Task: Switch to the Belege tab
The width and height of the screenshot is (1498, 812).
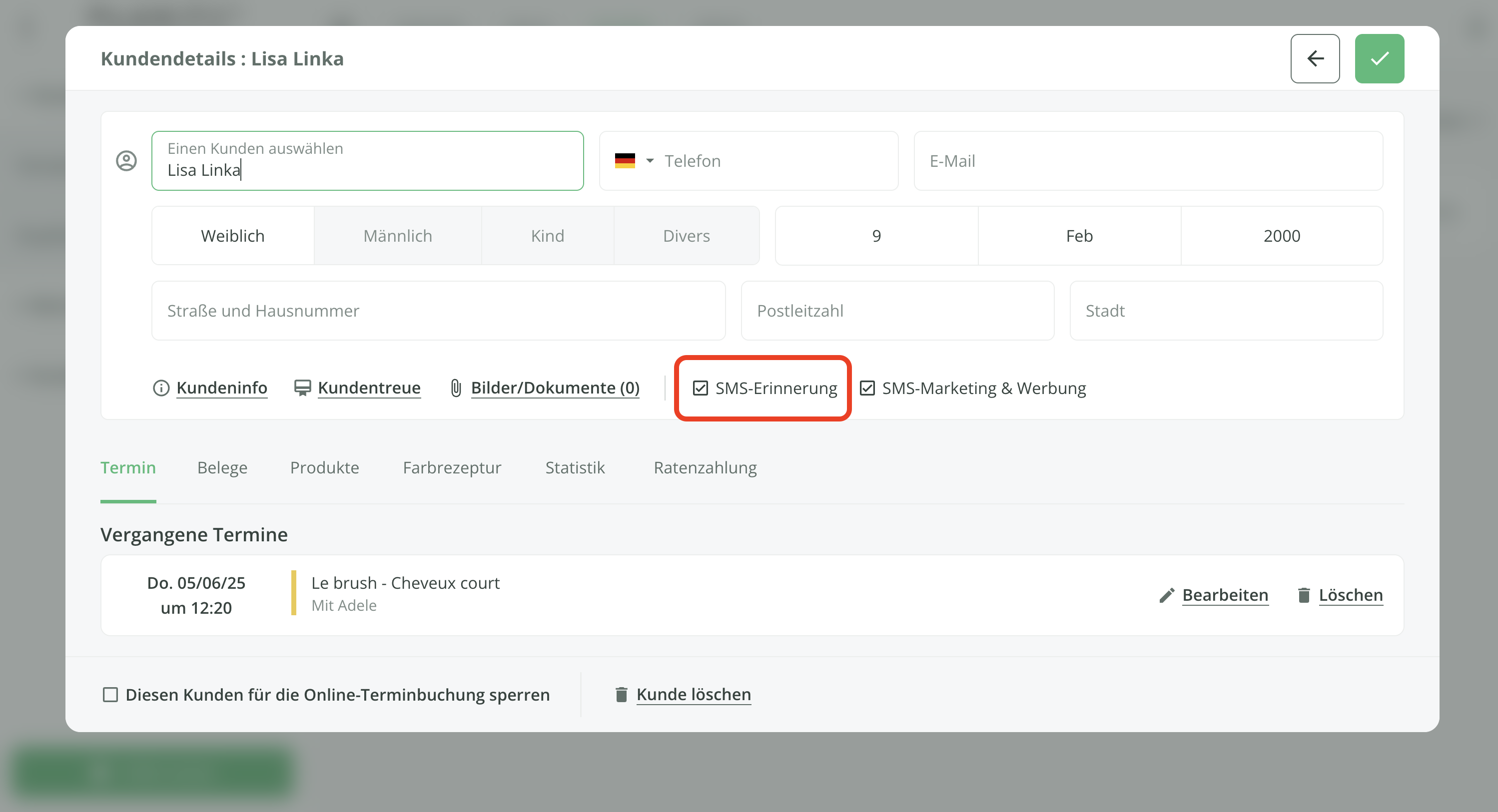Action: click(222, 468)
